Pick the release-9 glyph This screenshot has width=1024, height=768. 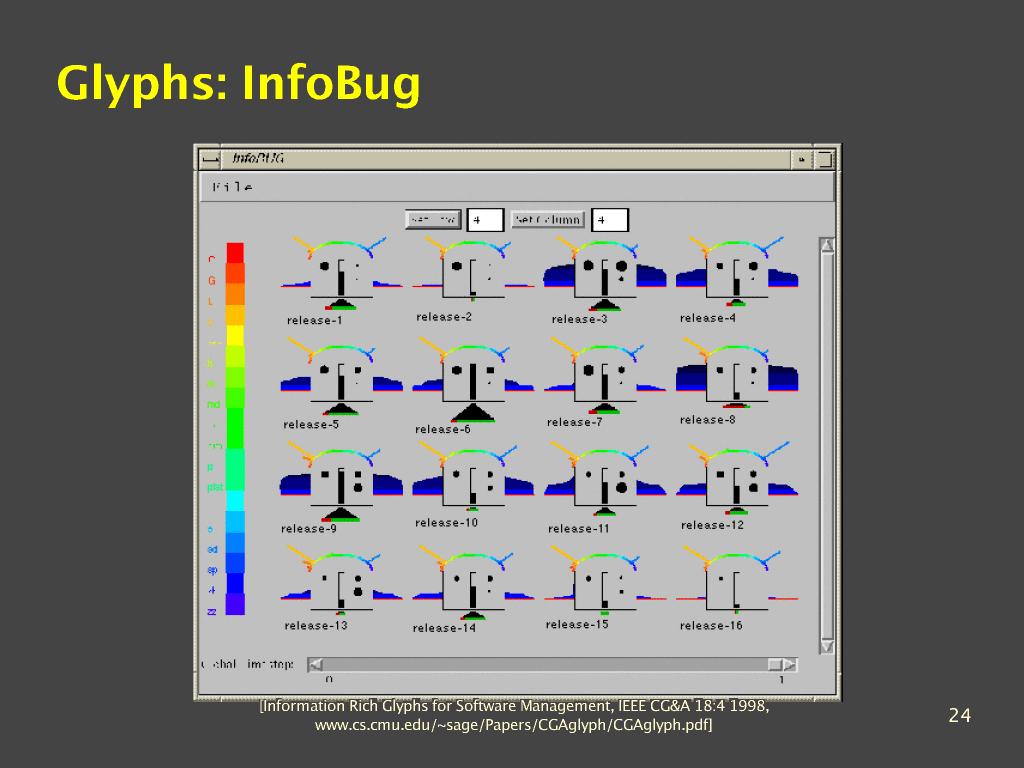(341, 483)
